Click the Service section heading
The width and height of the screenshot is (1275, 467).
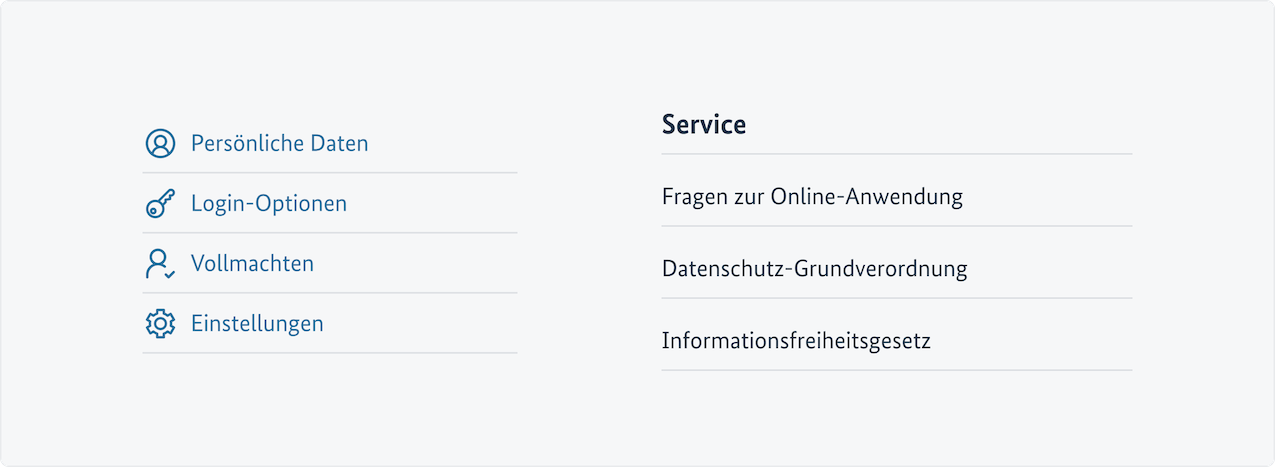pos(704,125)
